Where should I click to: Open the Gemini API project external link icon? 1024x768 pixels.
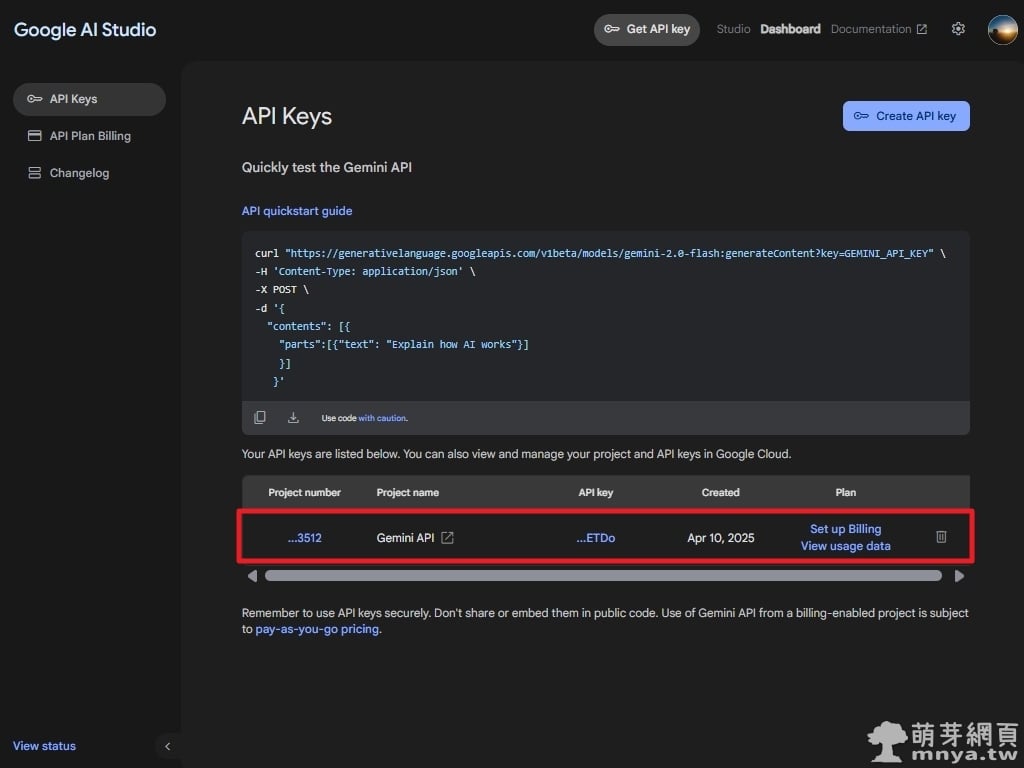(448, 538)
